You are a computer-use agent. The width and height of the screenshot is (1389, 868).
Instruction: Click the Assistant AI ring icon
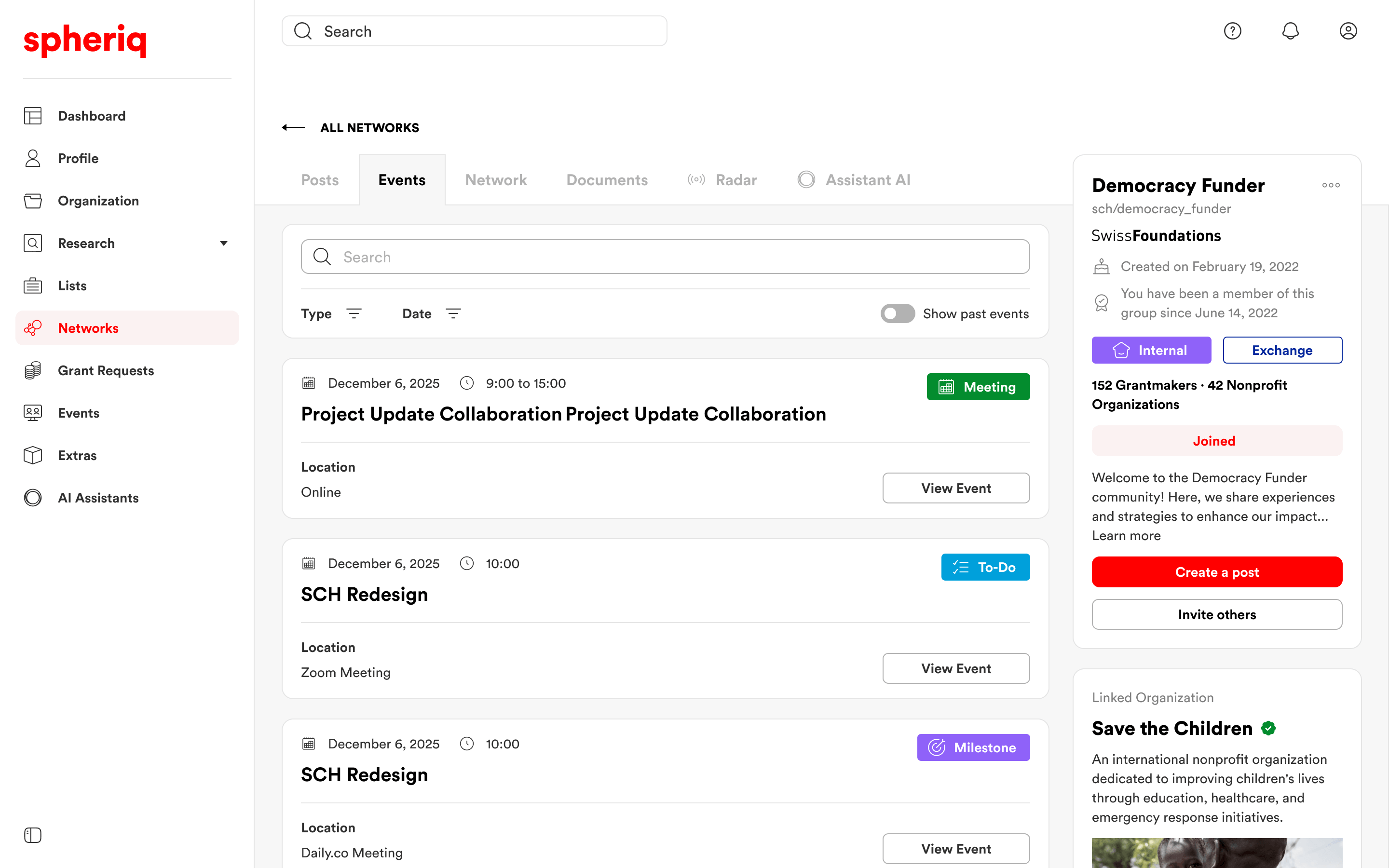pyautogui.click(x=806, y=180)
